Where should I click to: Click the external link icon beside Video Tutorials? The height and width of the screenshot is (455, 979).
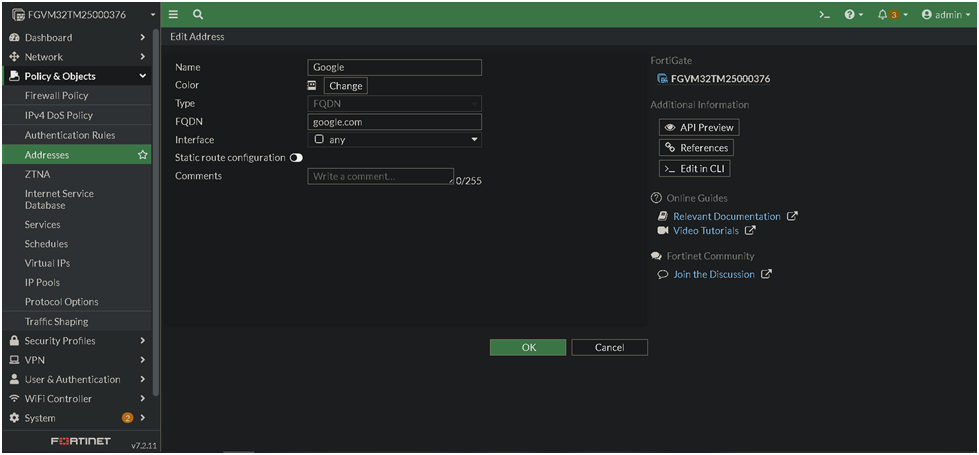(750, 231)
